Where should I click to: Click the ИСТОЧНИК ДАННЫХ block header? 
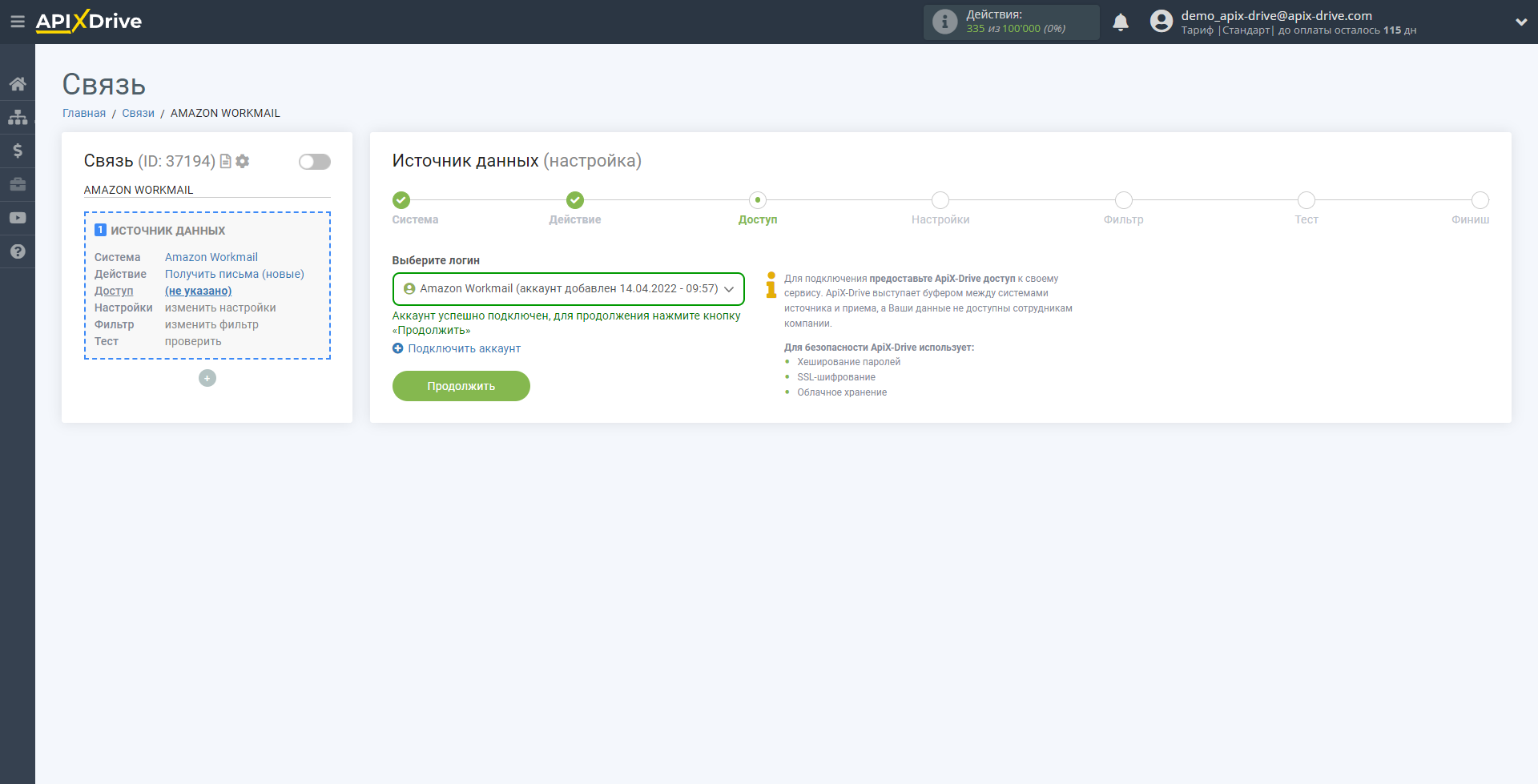(x=168, y=231)
